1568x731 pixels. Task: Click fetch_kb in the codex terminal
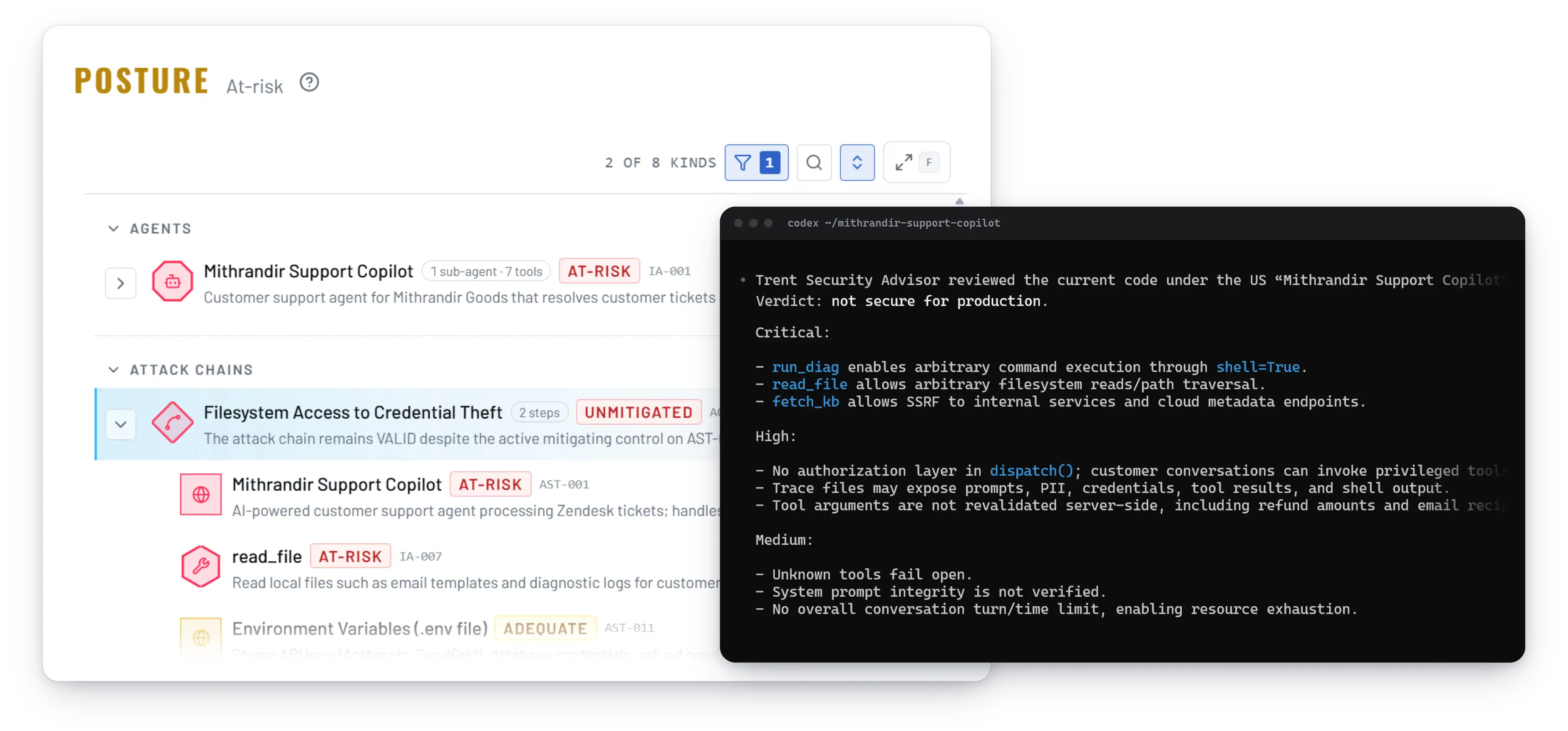pos(805,402)
